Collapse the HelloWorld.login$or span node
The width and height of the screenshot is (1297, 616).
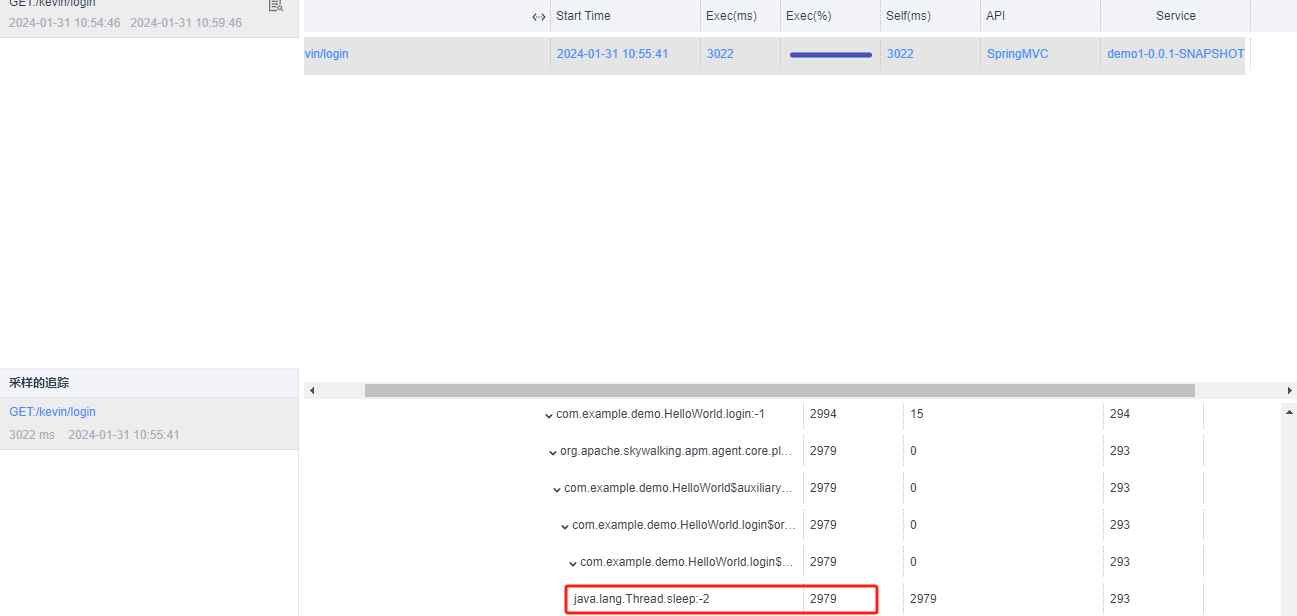point(564,526)
